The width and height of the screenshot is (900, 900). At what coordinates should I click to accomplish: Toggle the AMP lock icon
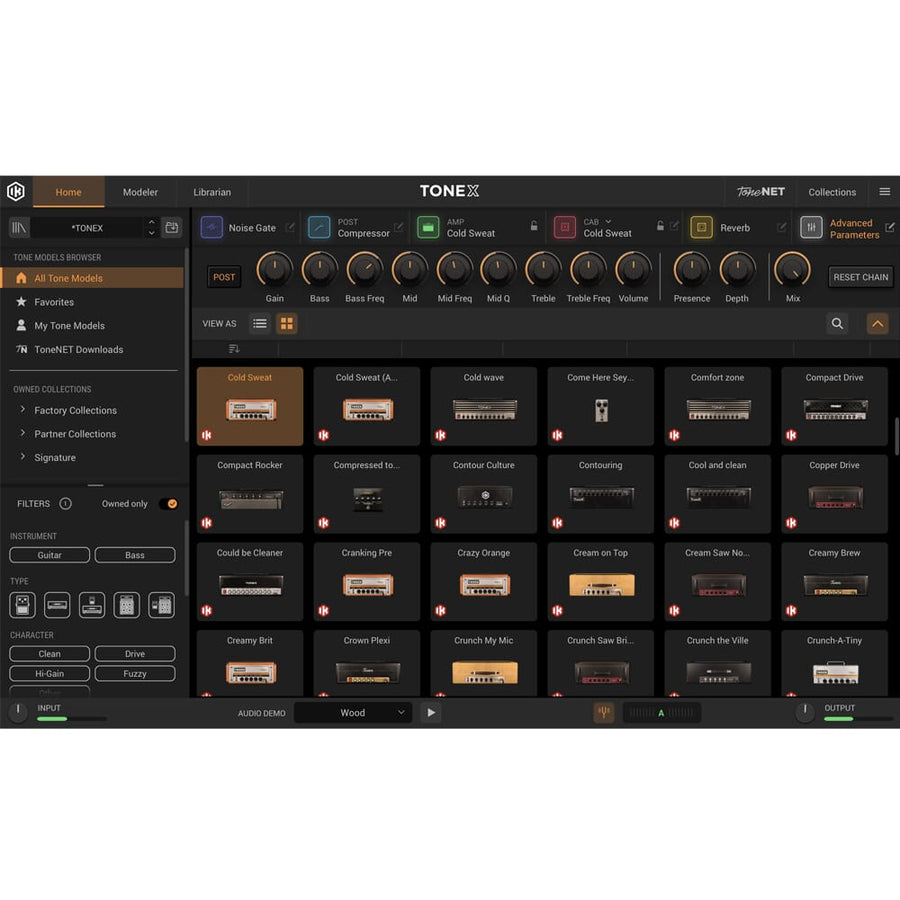pos(534,226)
